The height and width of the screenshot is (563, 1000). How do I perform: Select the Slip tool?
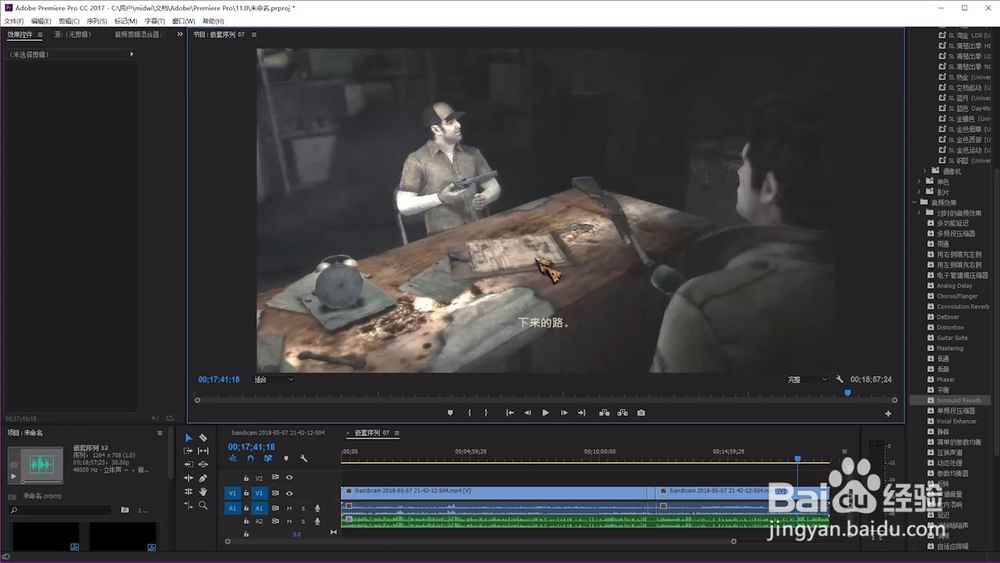[203, 451]
